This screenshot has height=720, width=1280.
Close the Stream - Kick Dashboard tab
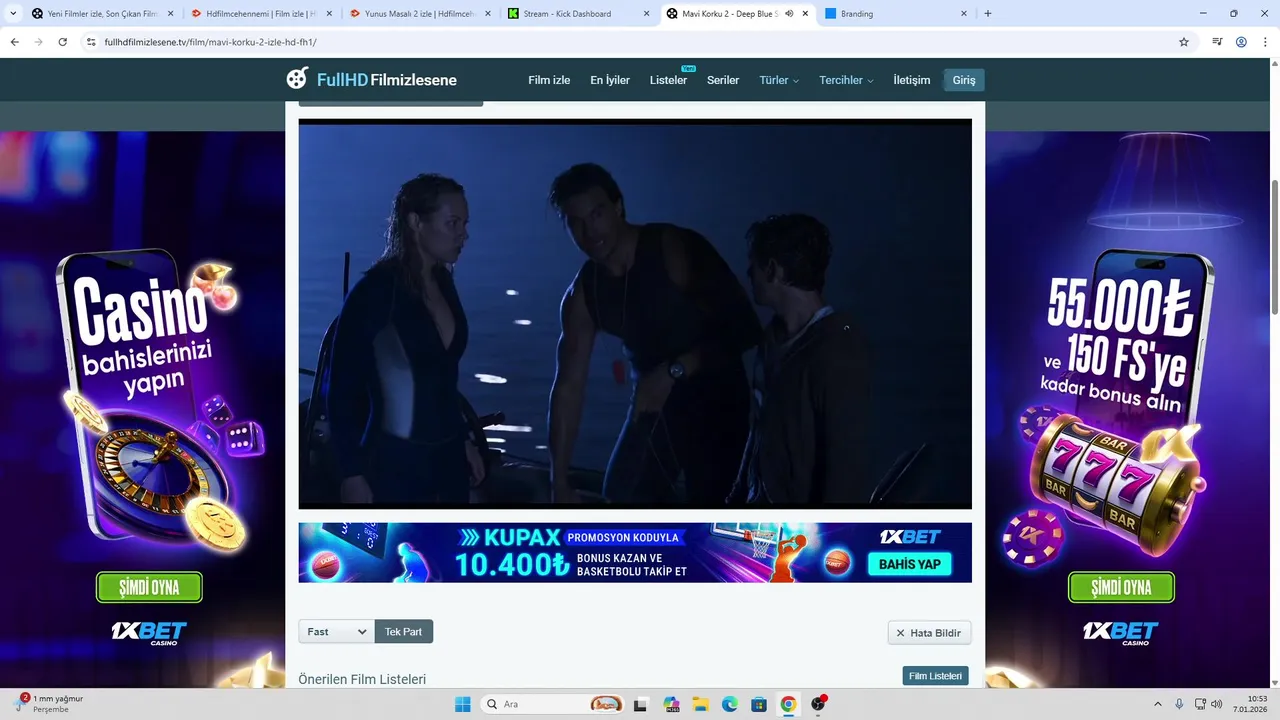[x=646, y=14]
